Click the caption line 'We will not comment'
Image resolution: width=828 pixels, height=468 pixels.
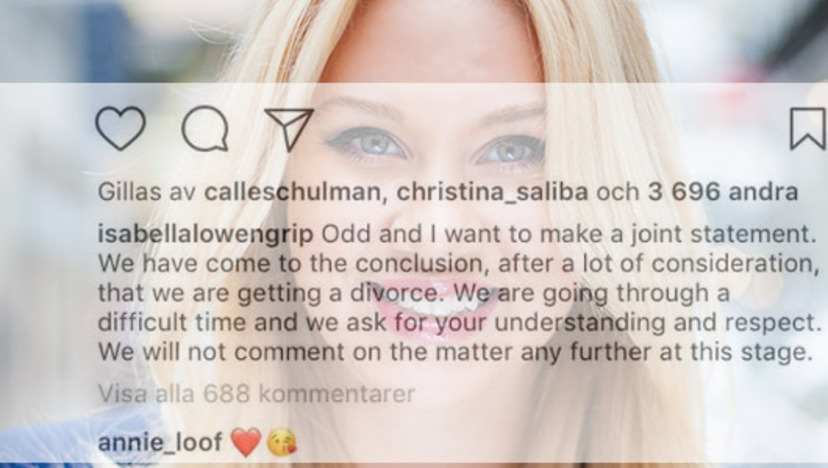455,352
